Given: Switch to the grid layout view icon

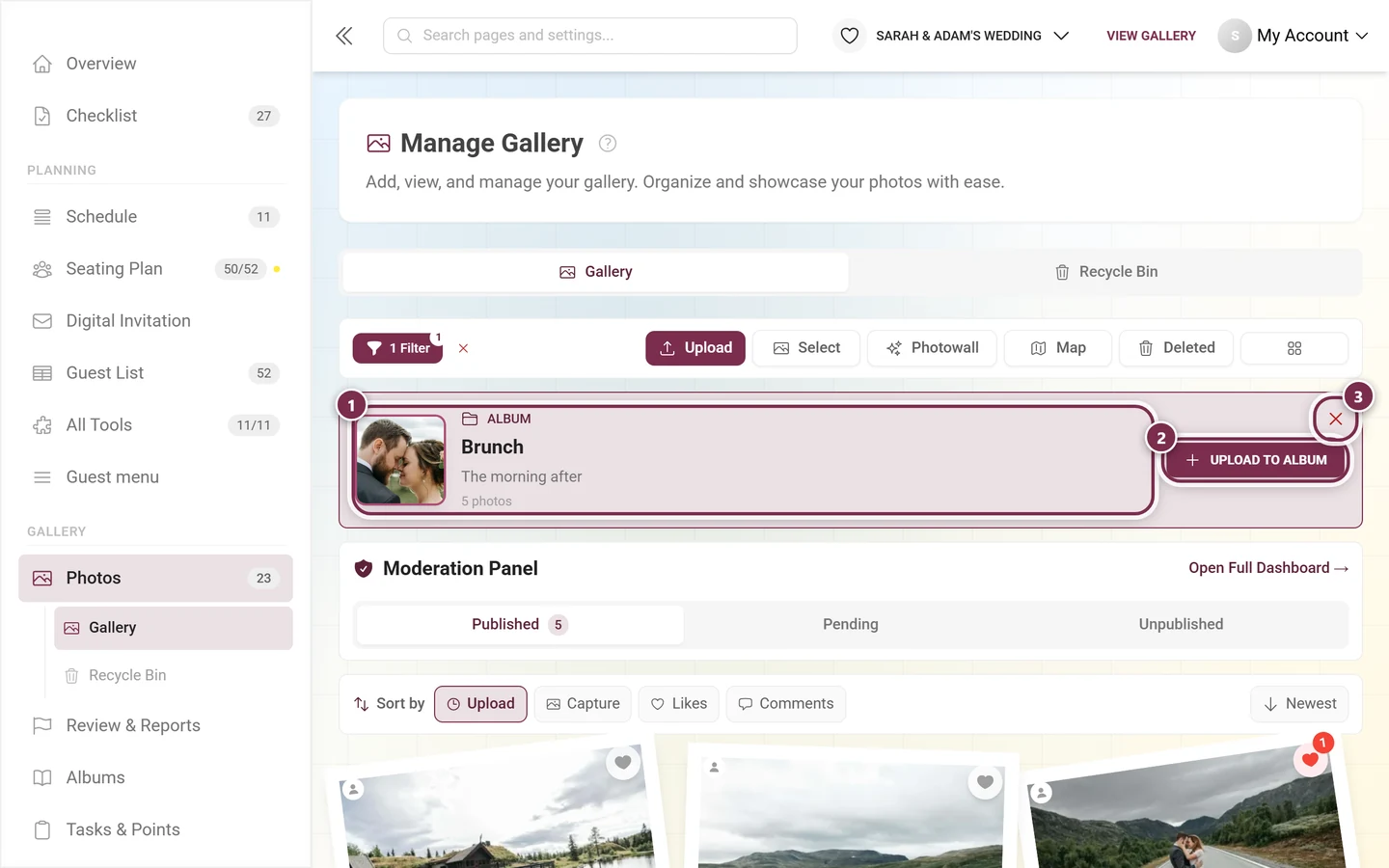Looking at the screenshot, I should click(x=1294, y=348).
